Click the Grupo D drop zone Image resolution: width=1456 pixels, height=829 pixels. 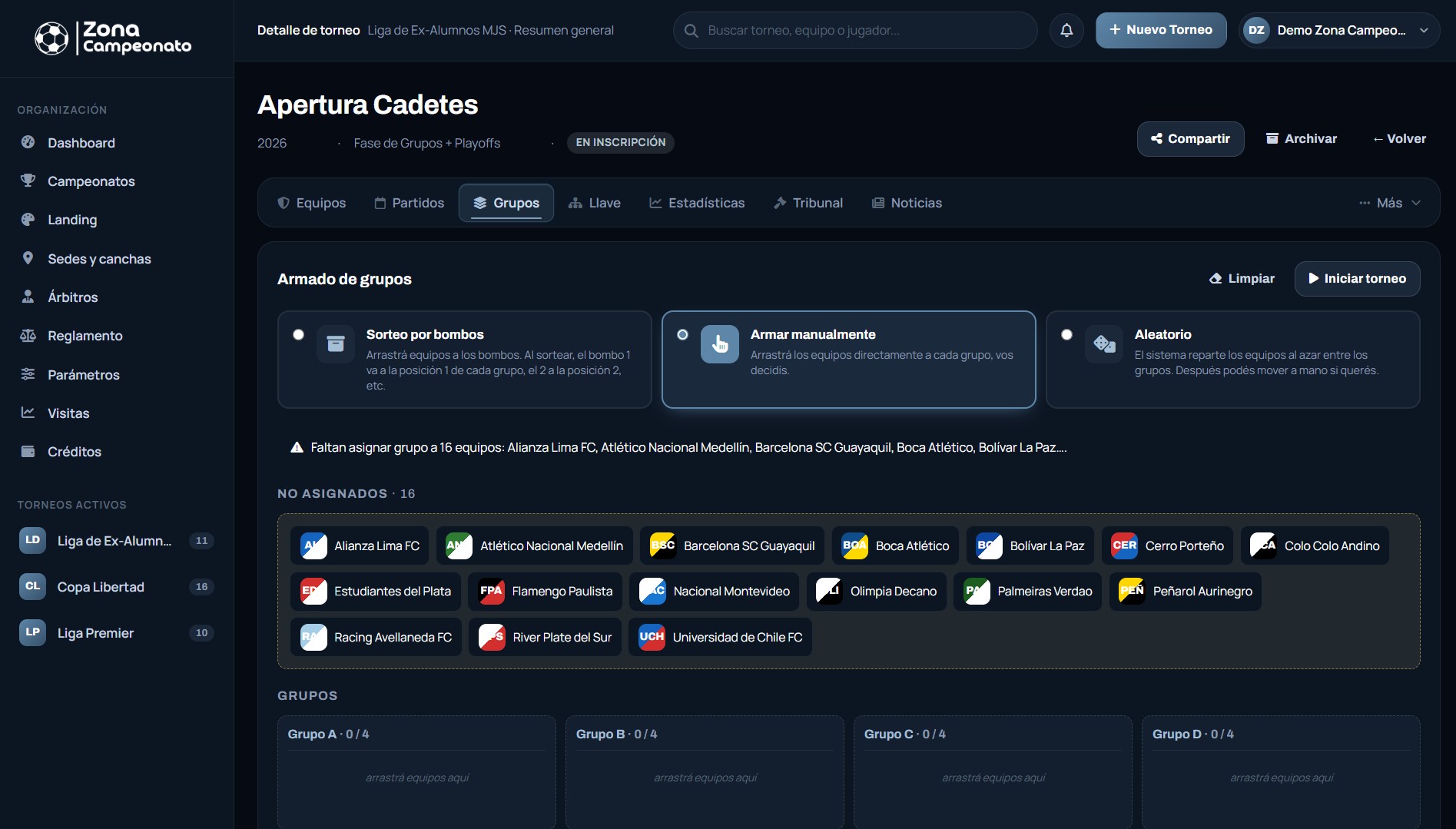[1281, 772]
